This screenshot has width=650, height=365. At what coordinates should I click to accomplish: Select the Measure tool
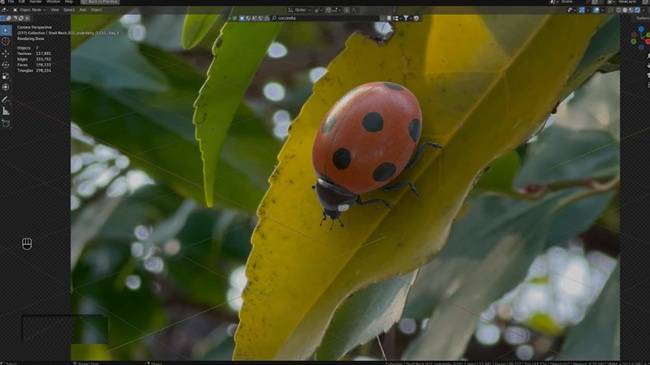coord(5,111)
